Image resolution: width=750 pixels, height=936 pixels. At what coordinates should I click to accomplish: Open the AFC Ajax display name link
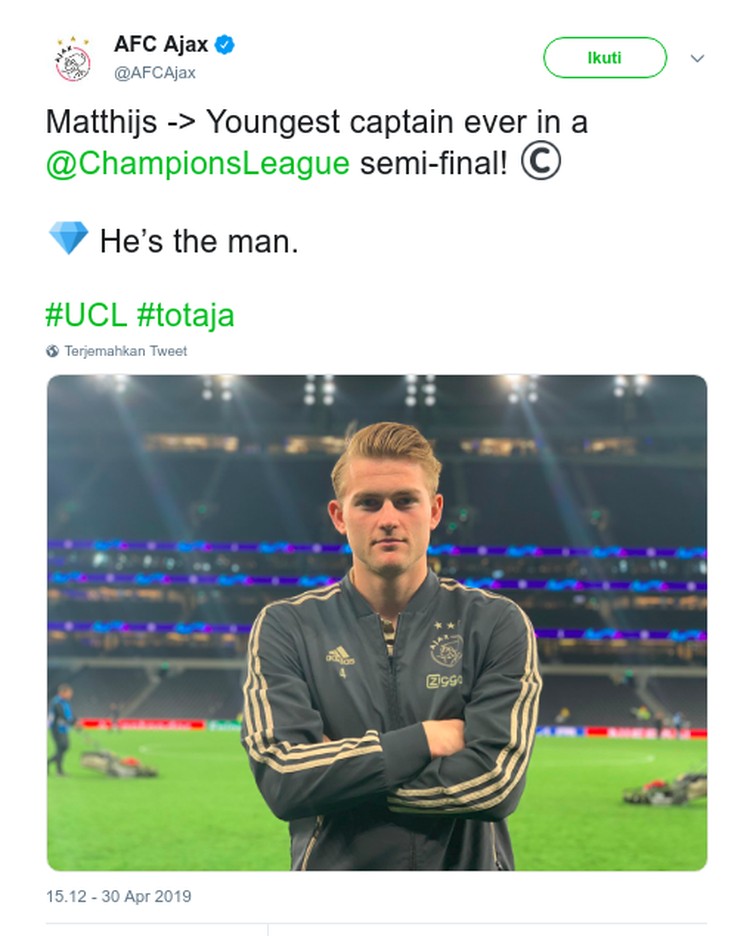click(161, 45)
